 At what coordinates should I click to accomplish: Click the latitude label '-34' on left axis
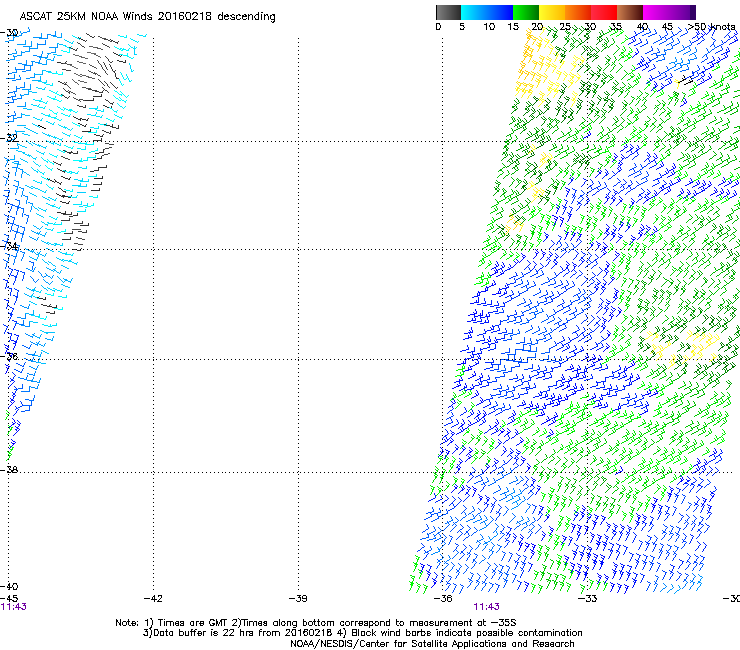[x=9, y=246]
